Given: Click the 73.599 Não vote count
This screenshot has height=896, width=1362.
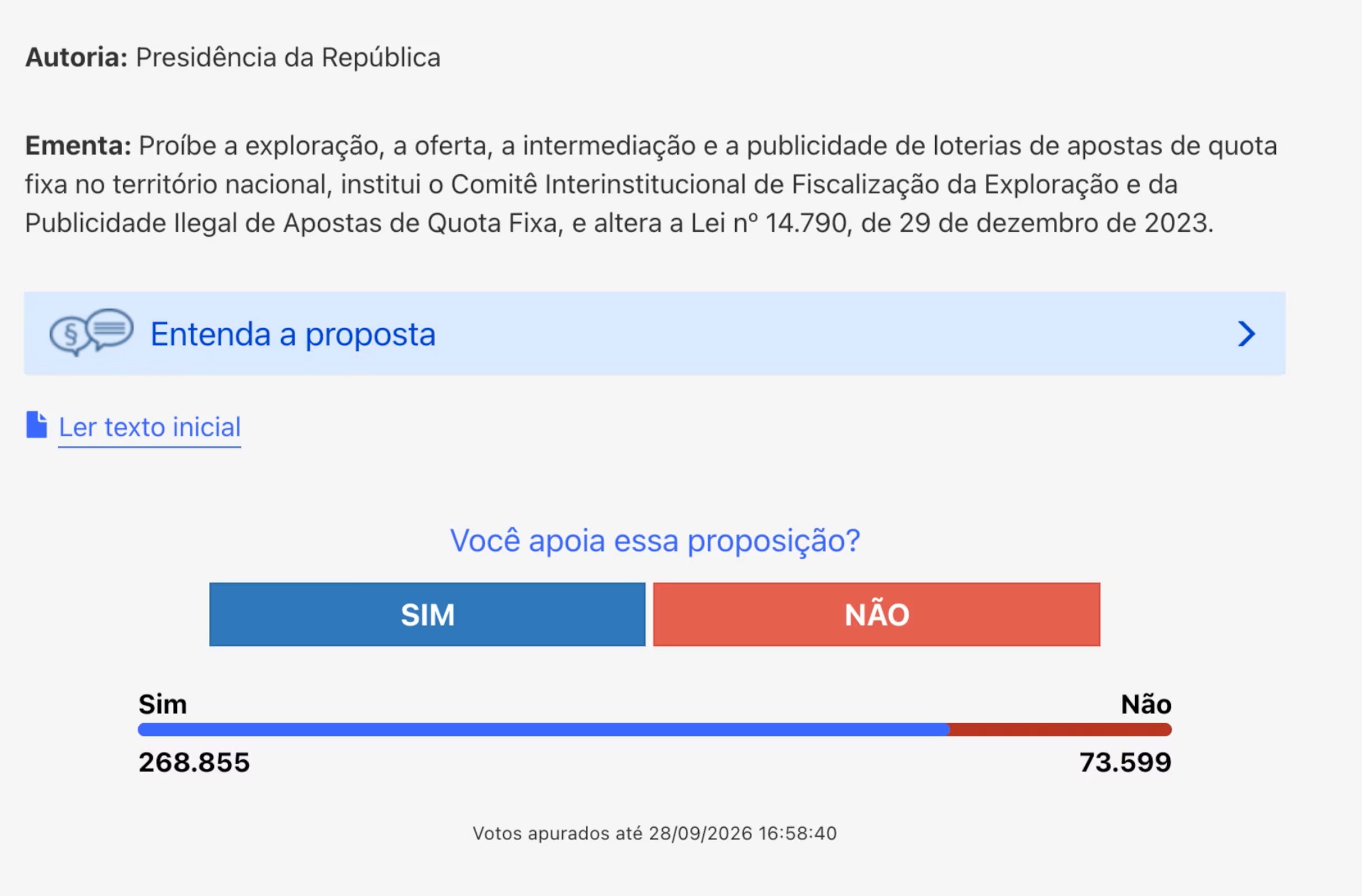Looking at the screenshot, I should tap(1126, 763).
